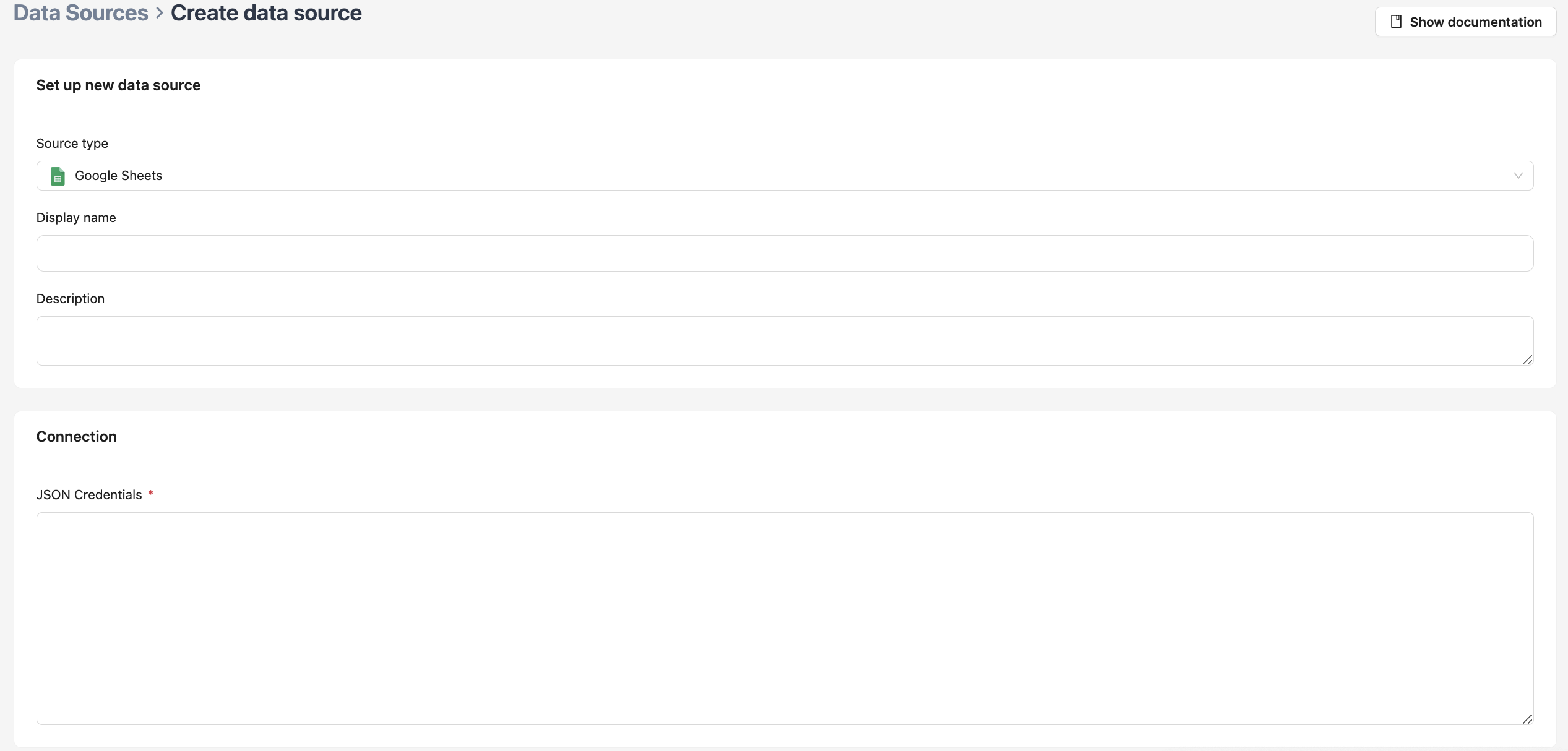Click the JSON Credentials resize grip
Viewport: 1568px width, 751px height.
1527,719
